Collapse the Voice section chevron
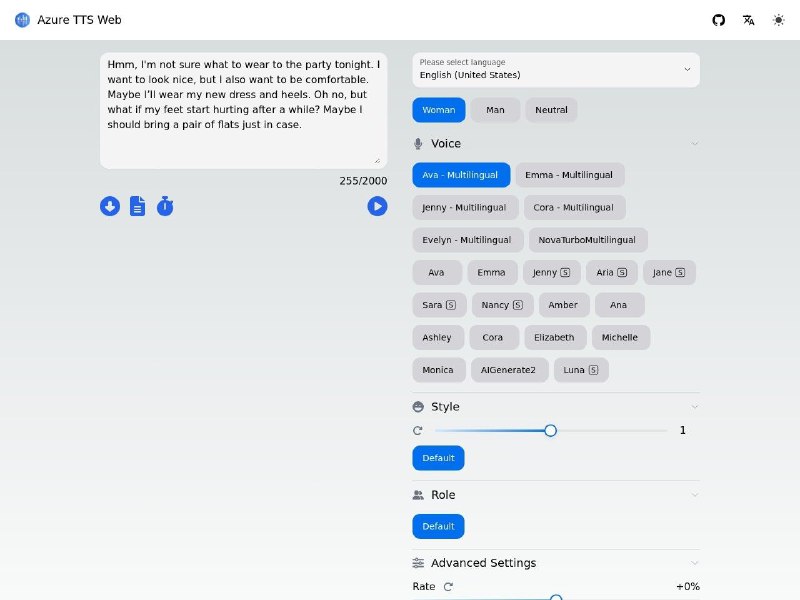This screenshot has width=800, height=600. click(694, 144)
